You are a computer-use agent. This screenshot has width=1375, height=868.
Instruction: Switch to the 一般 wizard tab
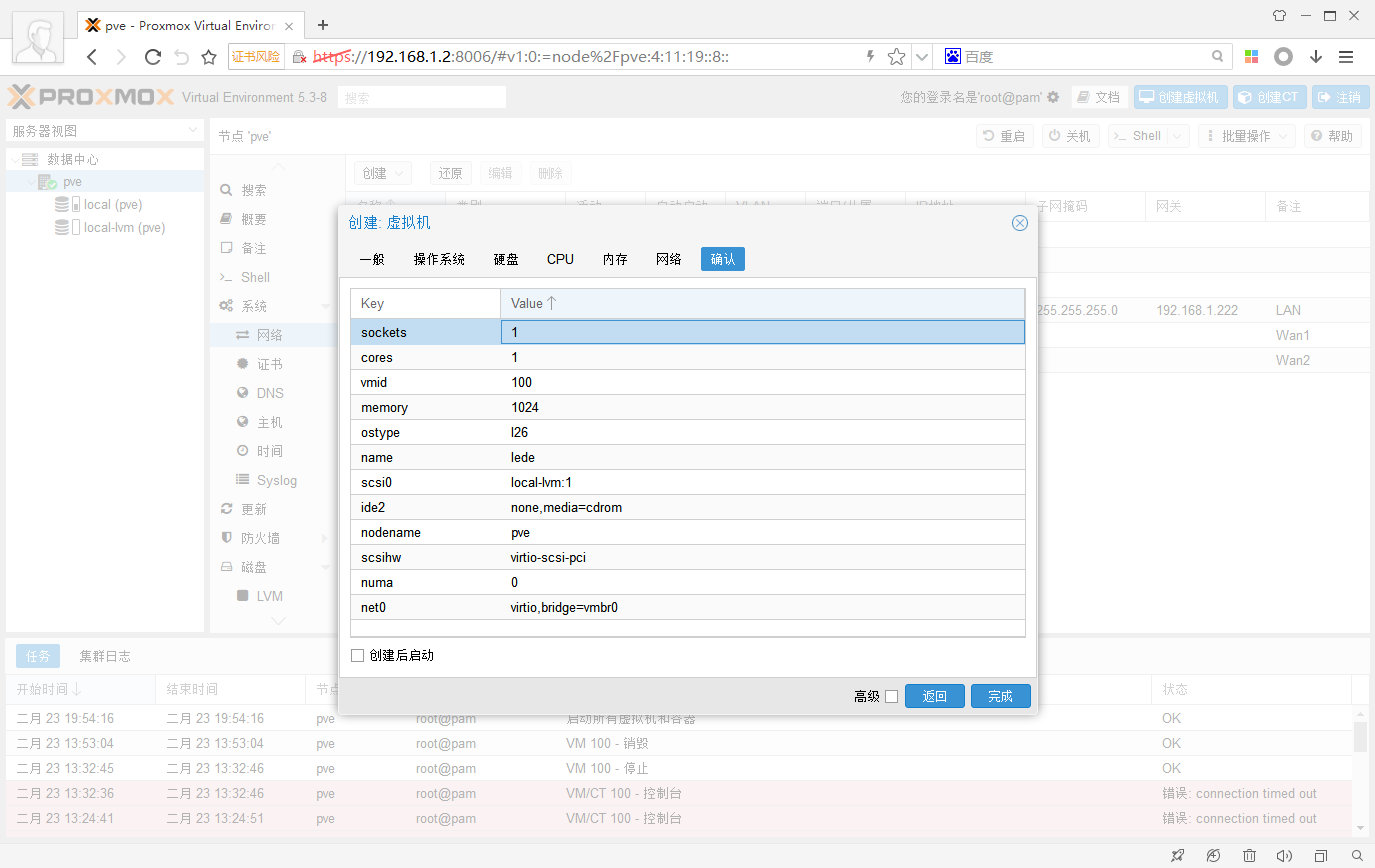pos(372,259)
